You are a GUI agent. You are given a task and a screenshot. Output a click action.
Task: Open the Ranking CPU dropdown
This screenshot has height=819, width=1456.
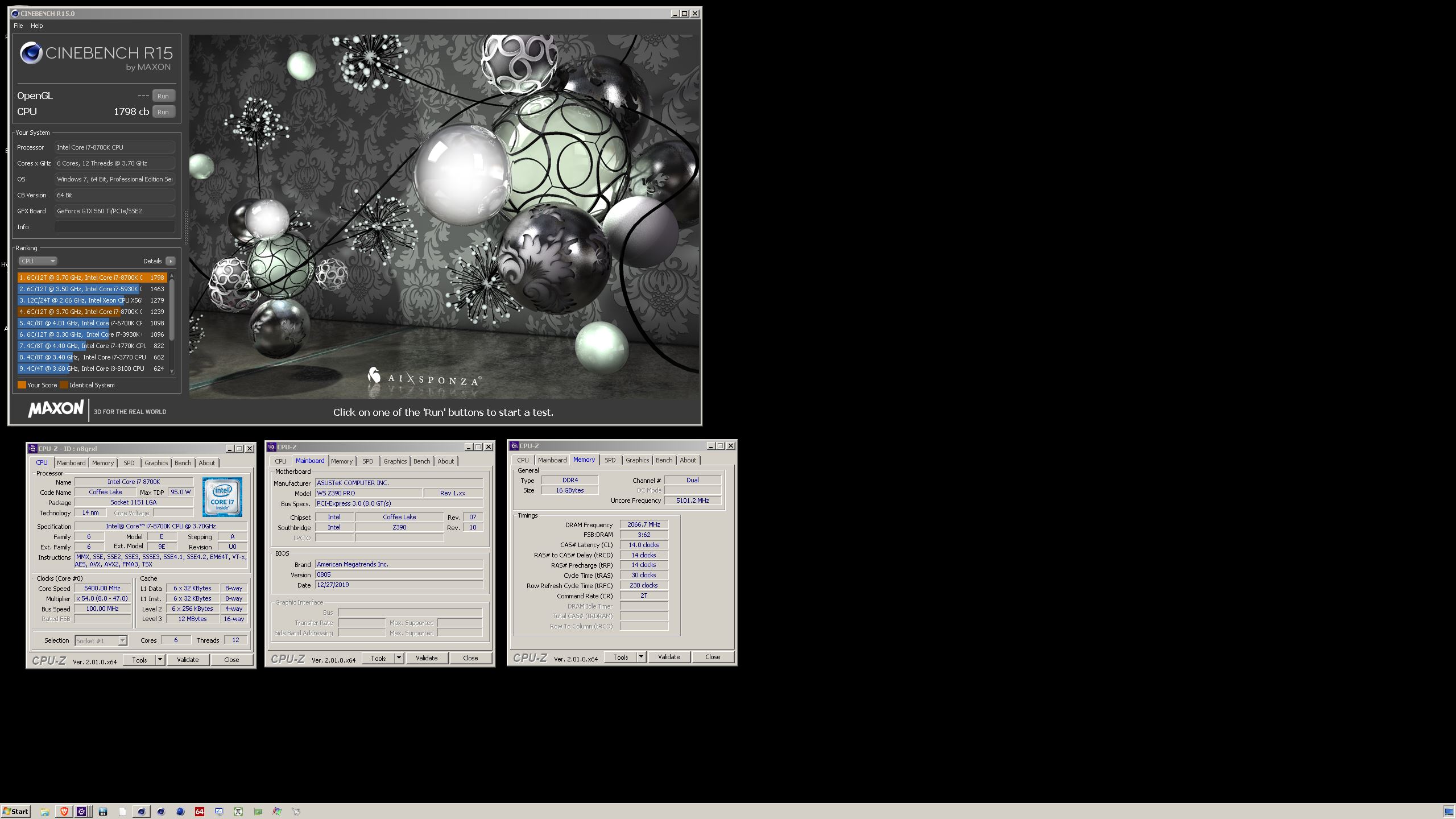coord(38,261)
